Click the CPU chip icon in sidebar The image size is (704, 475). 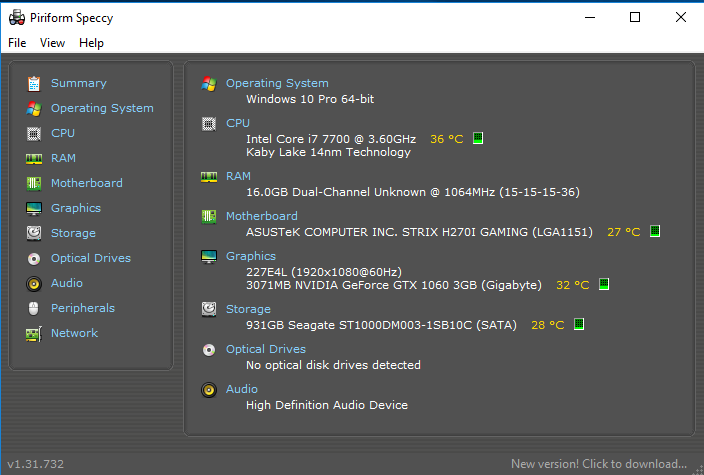point(34,134)
